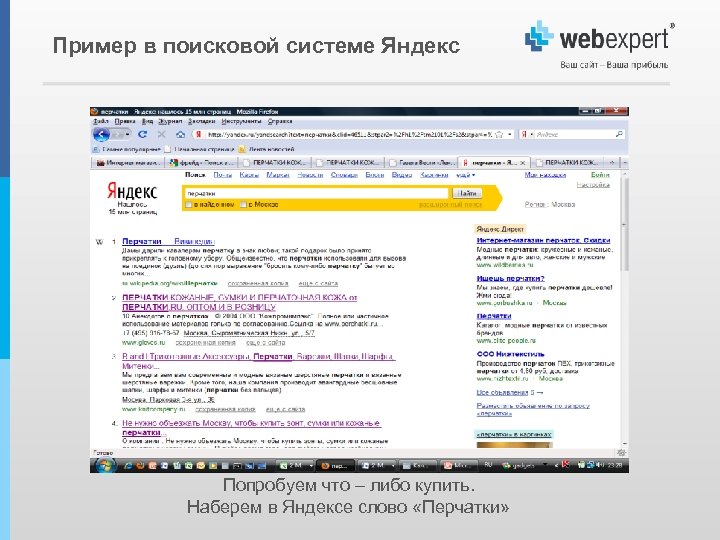Launch Internet Explorer from the quick launch

[128, 466]
